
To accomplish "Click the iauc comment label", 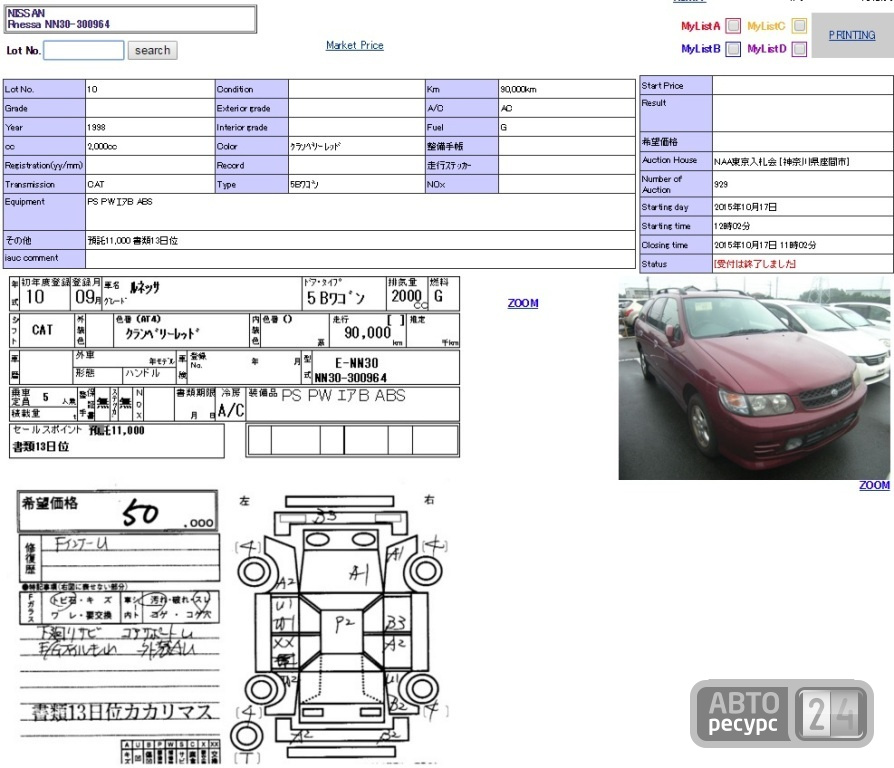I will tap(31, 258).
